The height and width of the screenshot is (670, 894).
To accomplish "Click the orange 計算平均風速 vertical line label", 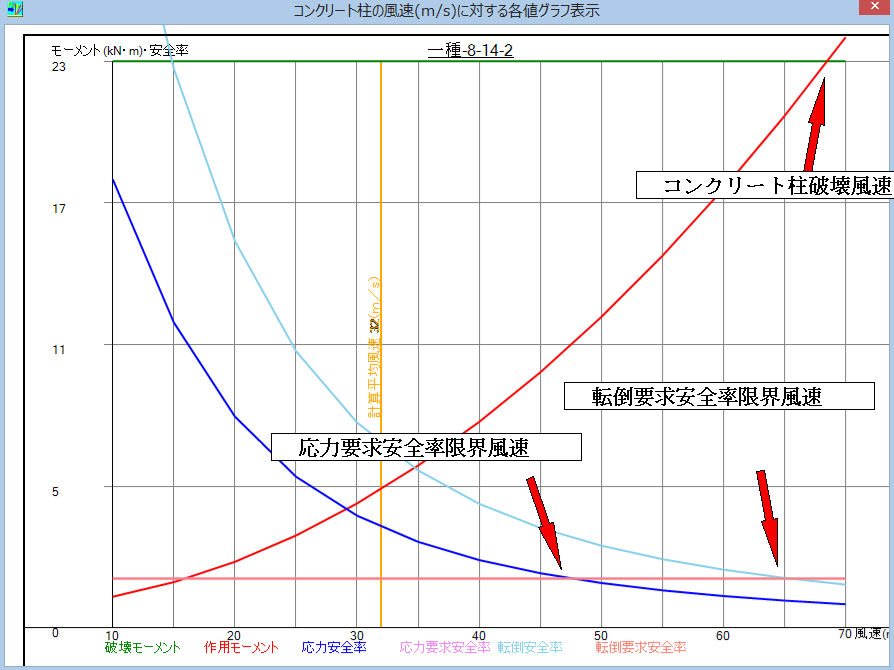I will pos(374,340).
